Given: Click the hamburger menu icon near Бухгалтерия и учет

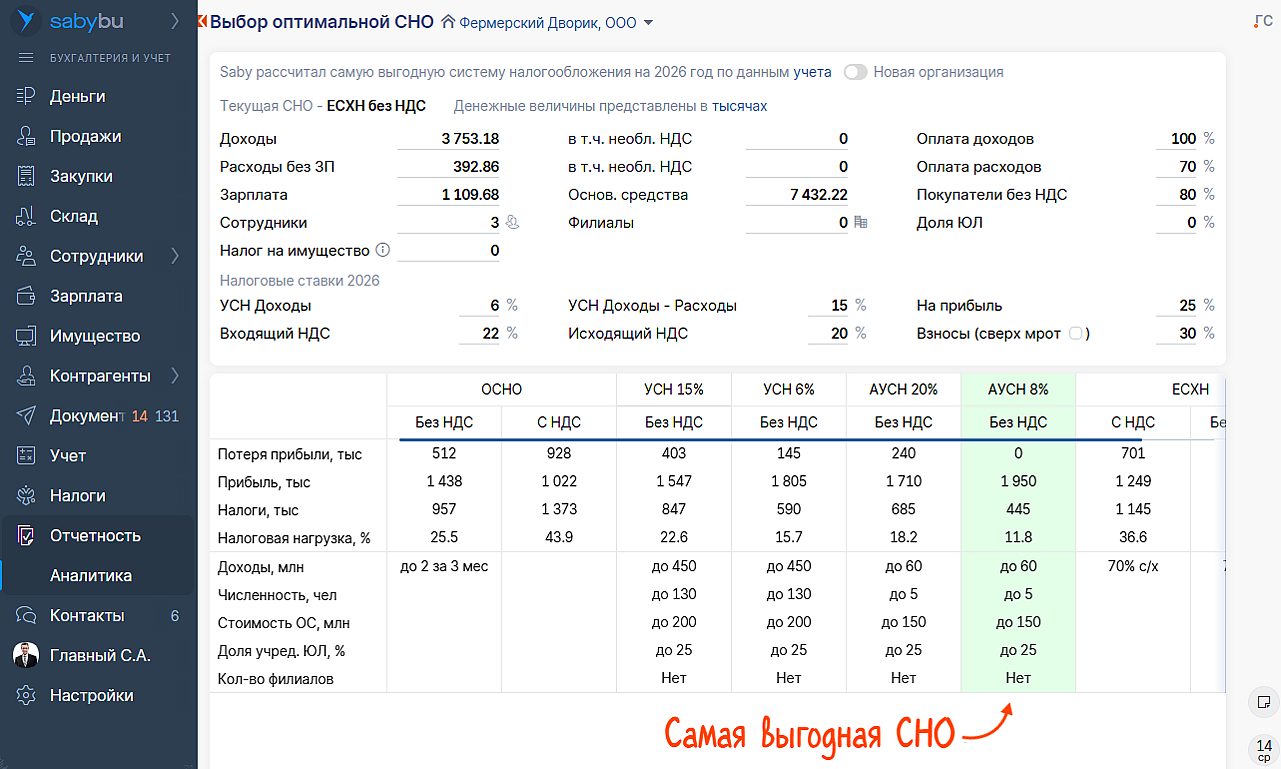Looking at the screenshot, I should pyautogui.click(x=27, y=58).
